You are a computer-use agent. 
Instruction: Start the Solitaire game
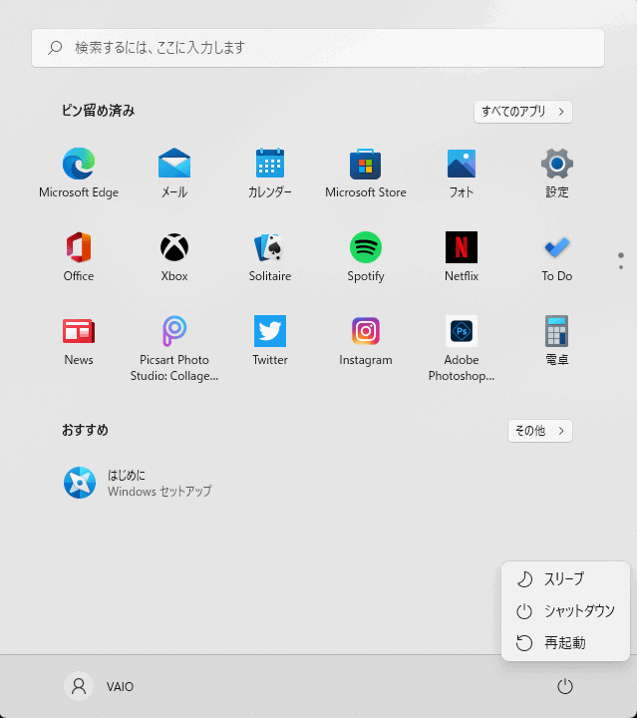click(270, 256)
